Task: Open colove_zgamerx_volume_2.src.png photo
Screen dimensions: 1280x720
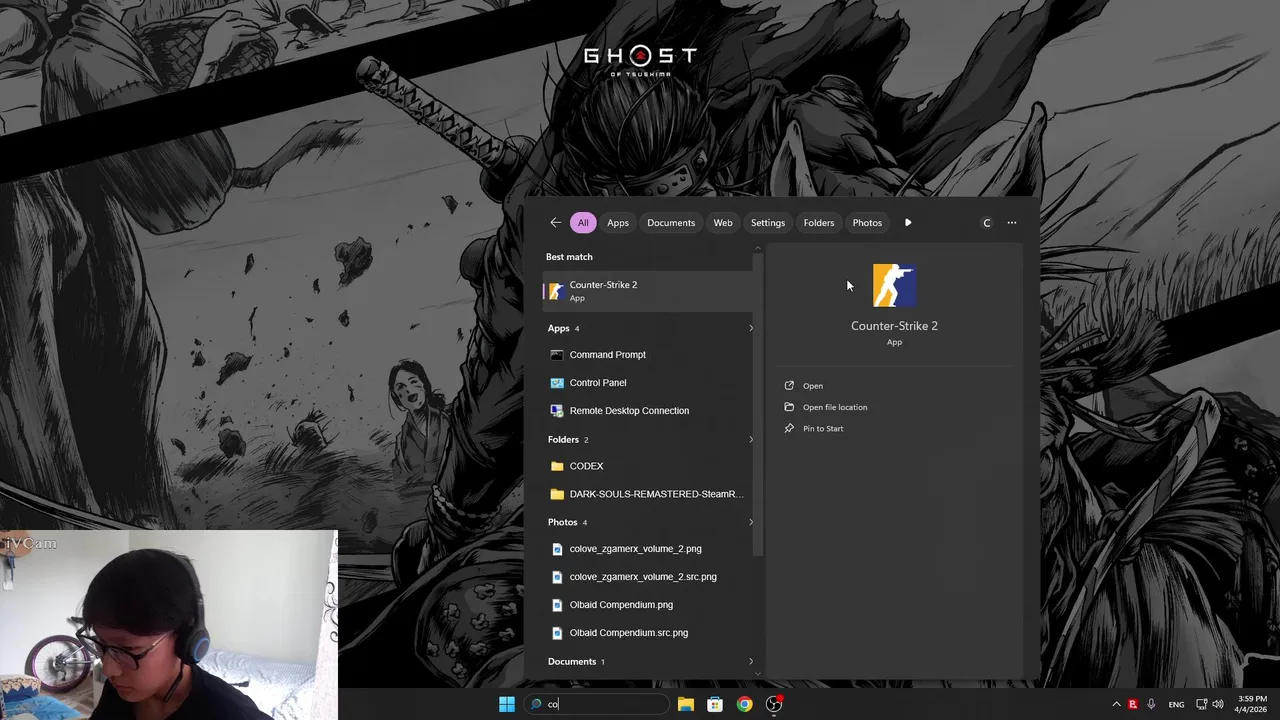Action: pyautogui.click(x=648, y=577)
